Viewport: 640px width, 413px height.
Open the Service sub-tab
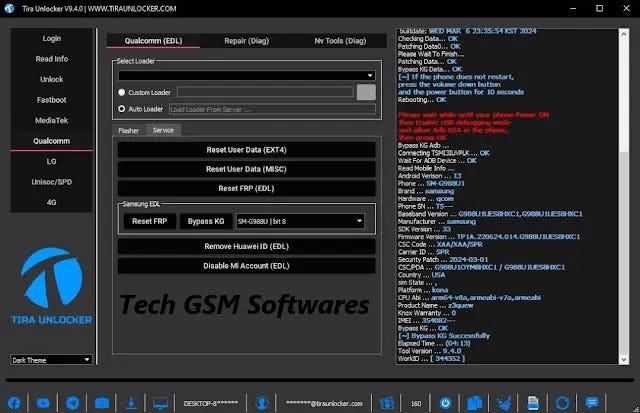(163, 130)
